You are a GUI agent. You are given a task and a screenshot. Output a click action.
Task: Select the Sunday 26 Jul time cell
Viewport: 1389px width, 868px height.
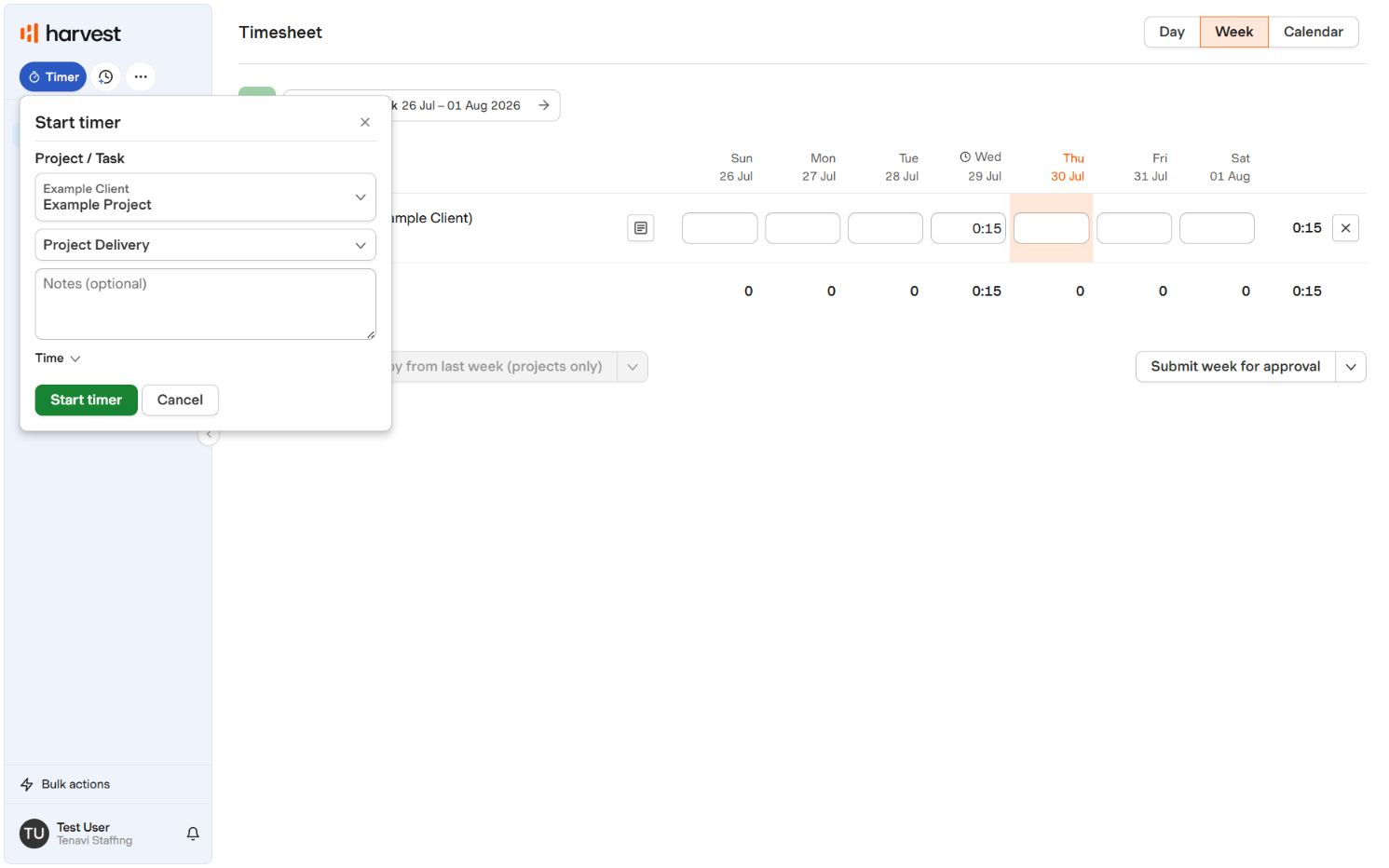point(719,228)
